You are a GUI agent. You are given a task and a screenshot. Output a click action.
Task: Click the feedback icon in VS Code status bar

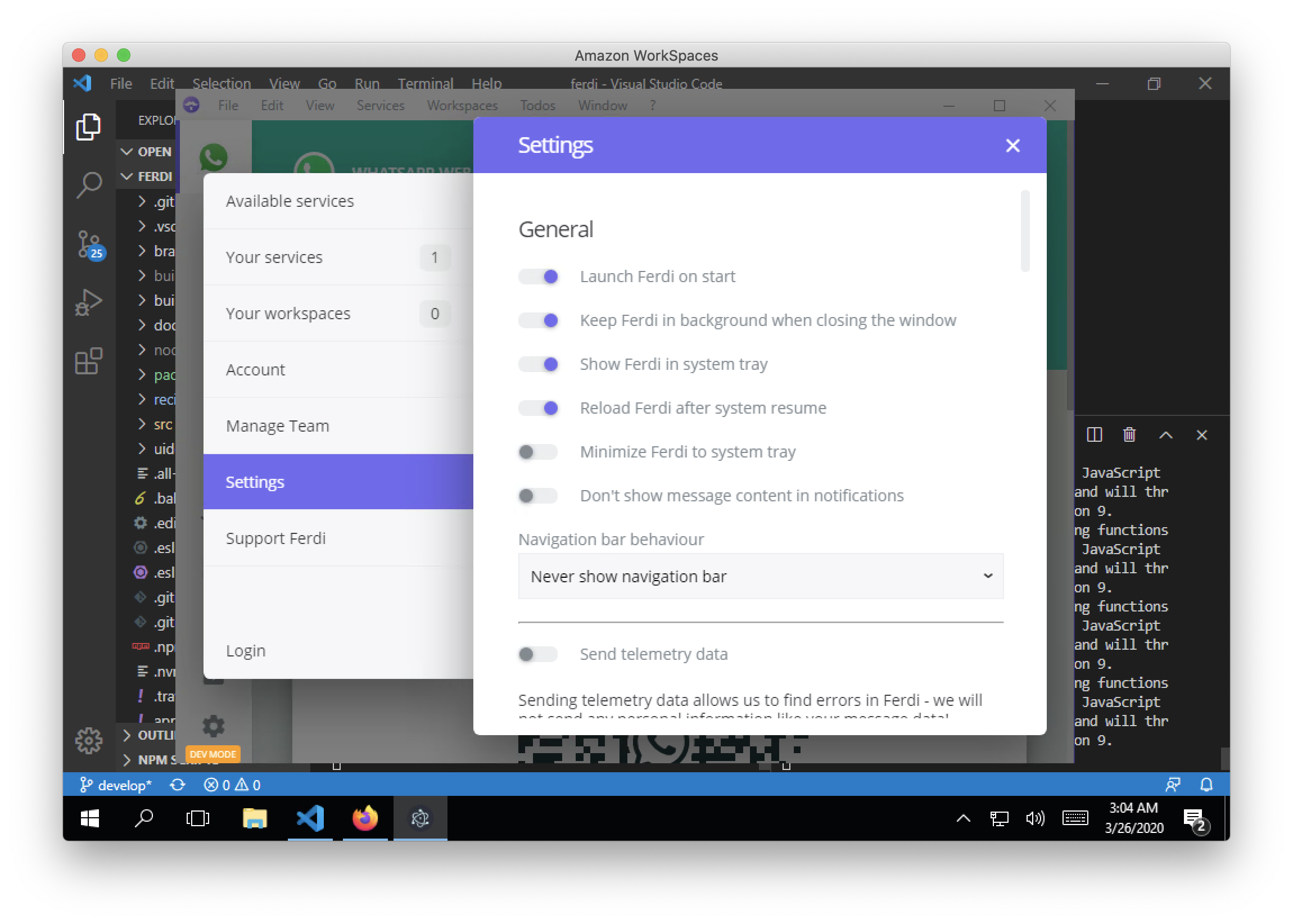click(x=1172, y=785)
